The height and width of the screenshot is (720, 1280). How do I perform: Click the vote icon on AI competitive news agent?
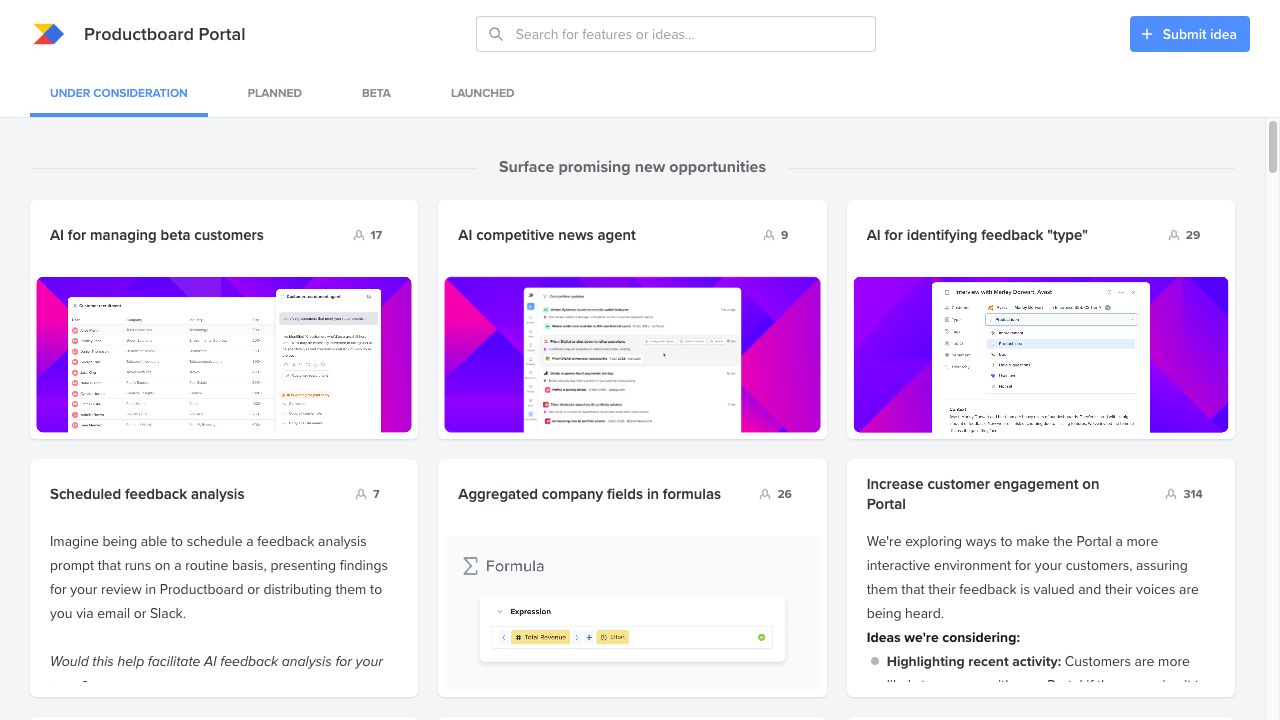(x=769, y=235)
